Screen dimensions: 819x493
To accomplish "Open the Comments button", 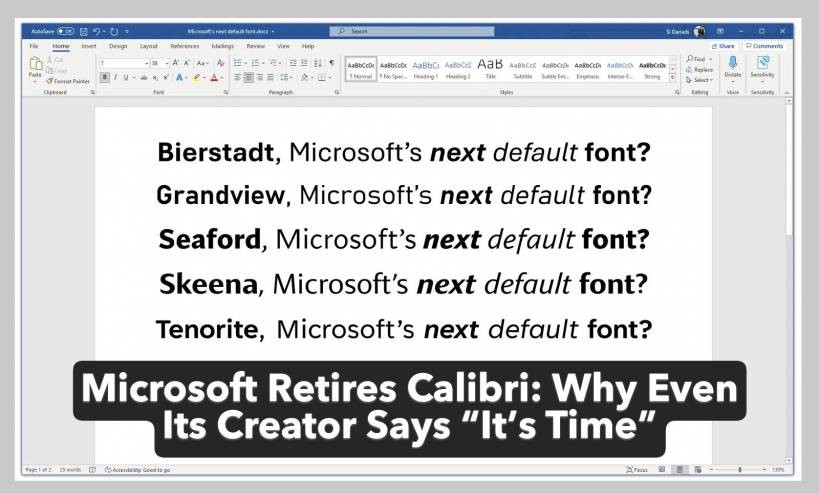I will tap(764, 46).
